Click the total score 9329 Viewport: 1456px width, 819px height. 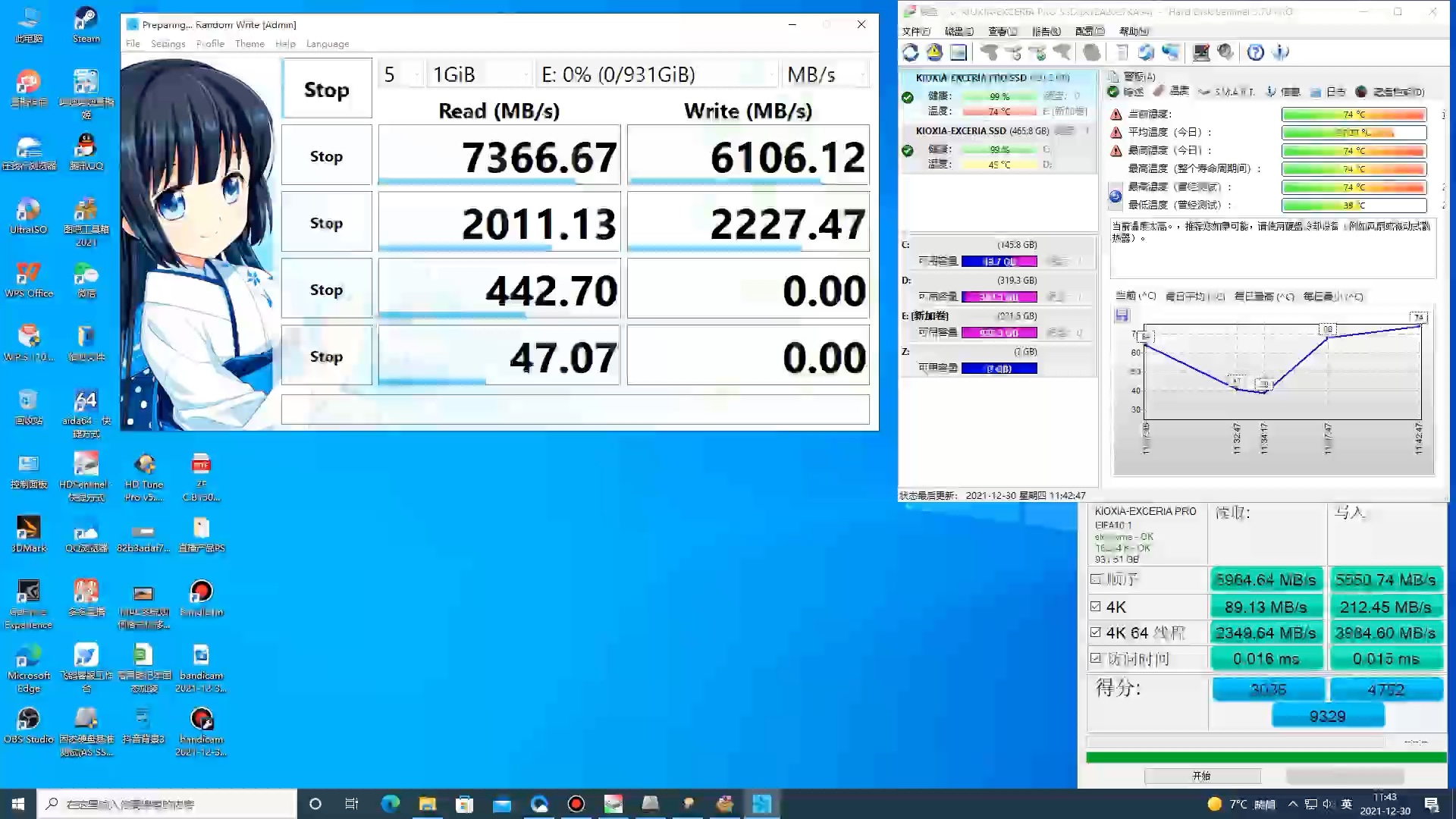1328,716
